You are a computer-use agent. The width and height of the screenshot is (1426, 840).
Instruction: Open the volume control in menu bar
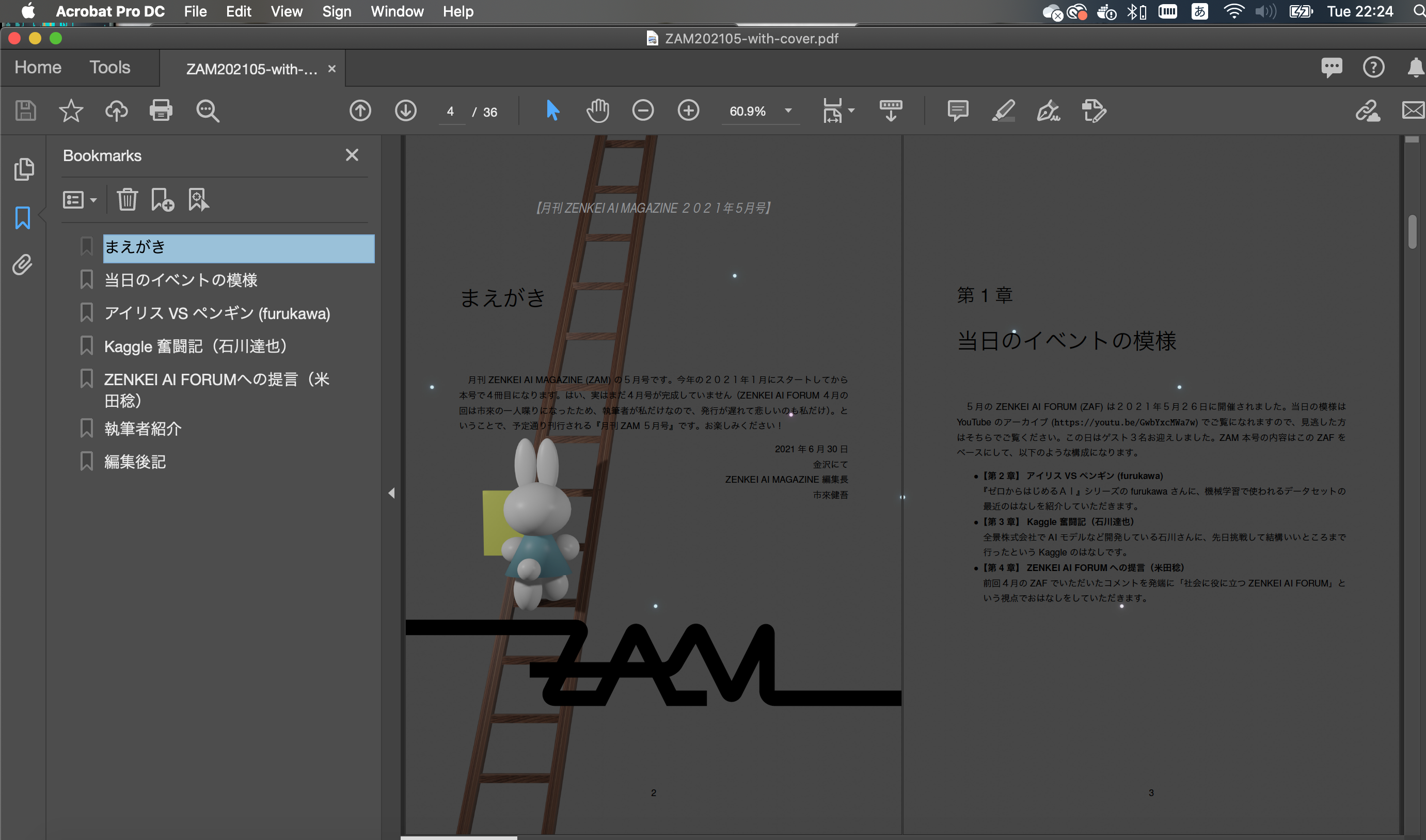pos(1266,11)
